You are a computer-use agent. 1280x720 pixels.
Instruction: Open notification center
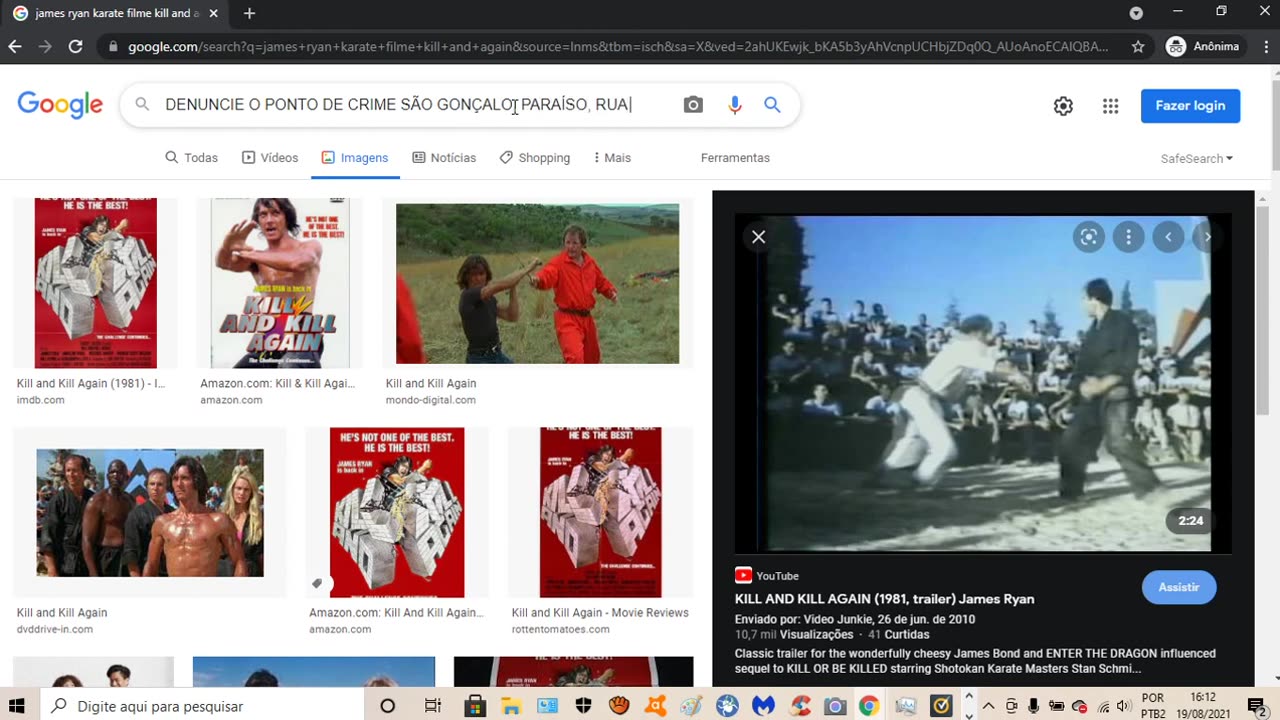[x=1257, y=706]
